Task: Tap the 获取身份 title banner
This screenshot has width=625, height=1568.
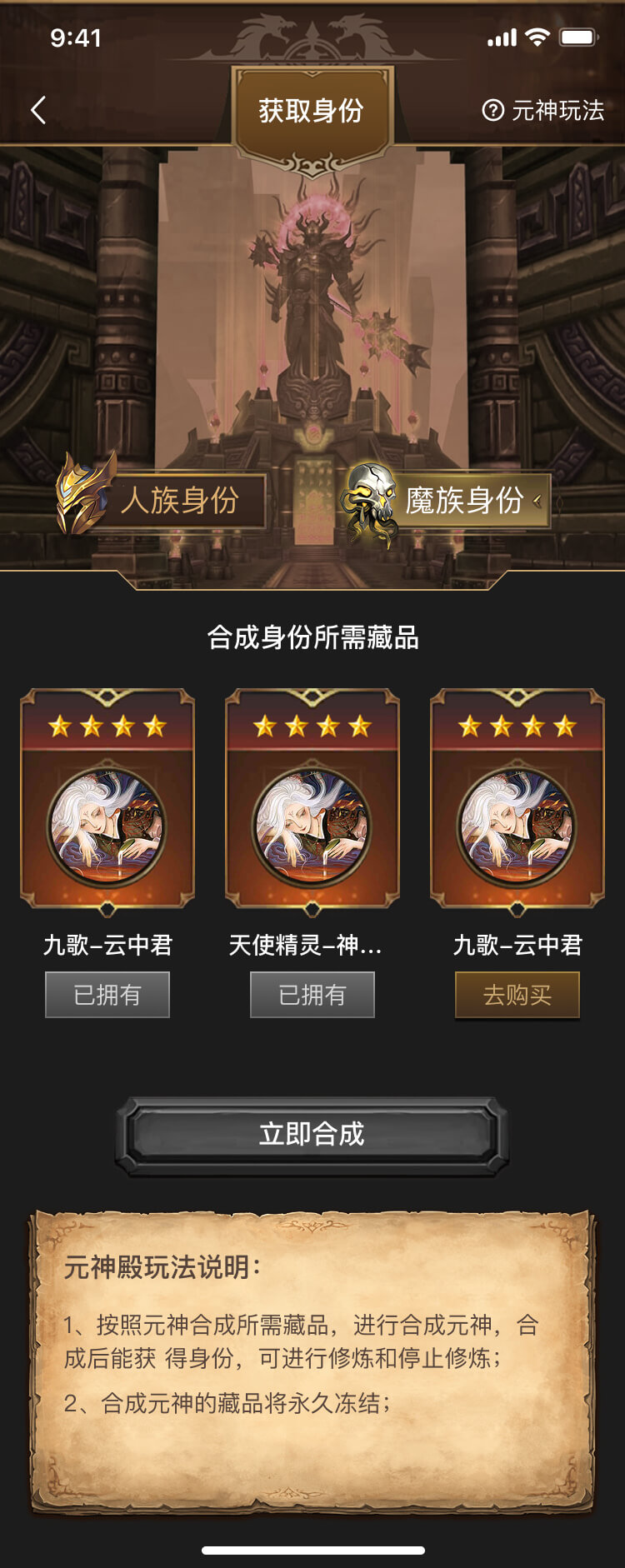Action: point(311,111)
